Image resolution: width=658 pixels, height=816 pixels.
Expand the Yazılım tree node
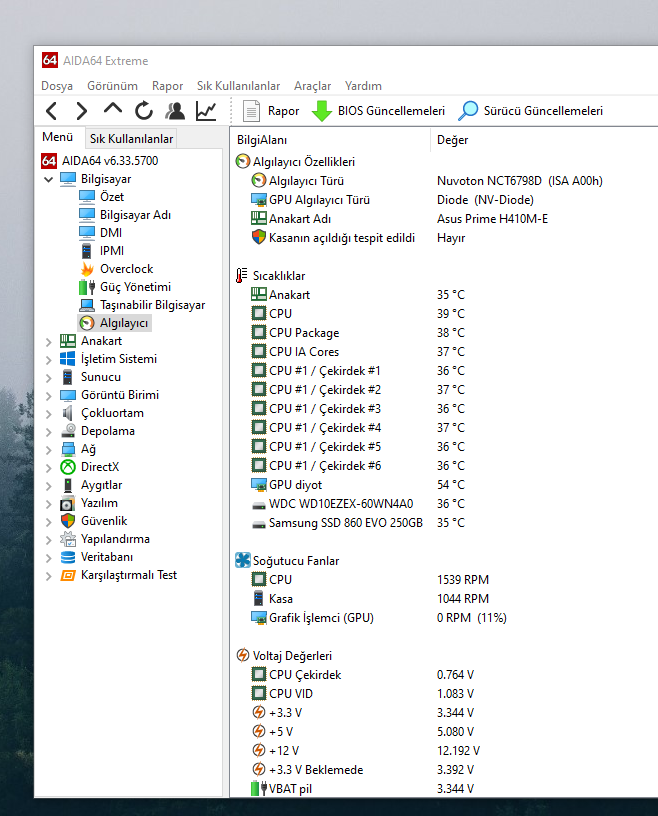pos(49,504)
